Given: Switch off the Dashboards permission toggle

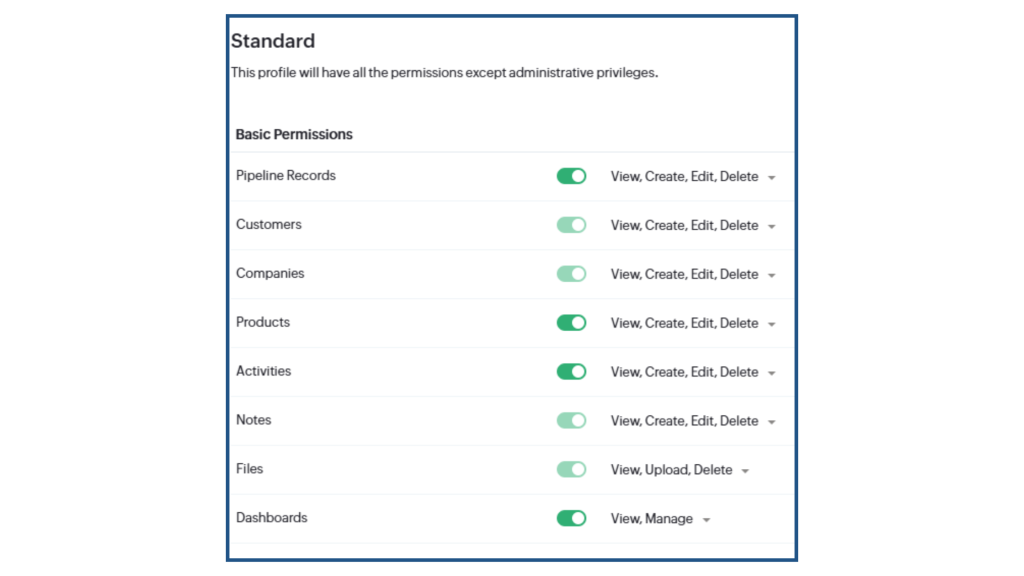Looking at the screenshot, I should coord(571,519).
